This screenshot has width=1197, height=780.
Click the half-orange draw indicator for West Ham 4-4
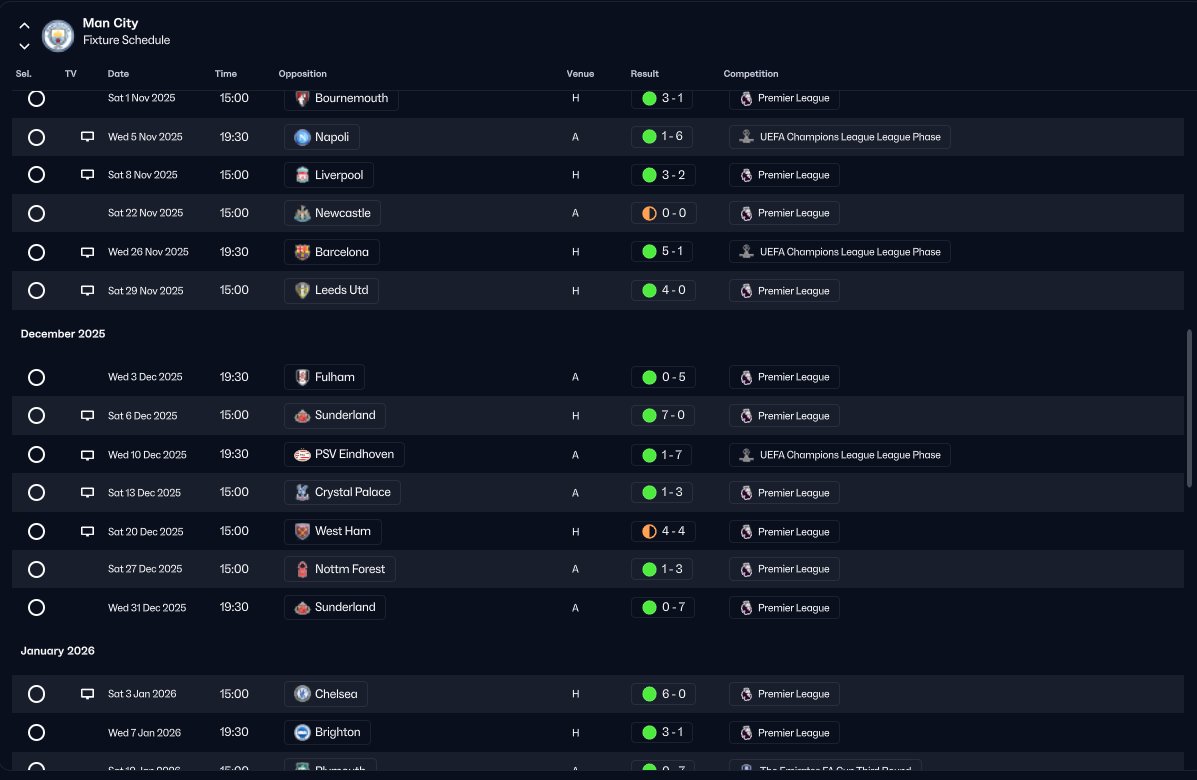pyautogui.click(x=650, y=531)
